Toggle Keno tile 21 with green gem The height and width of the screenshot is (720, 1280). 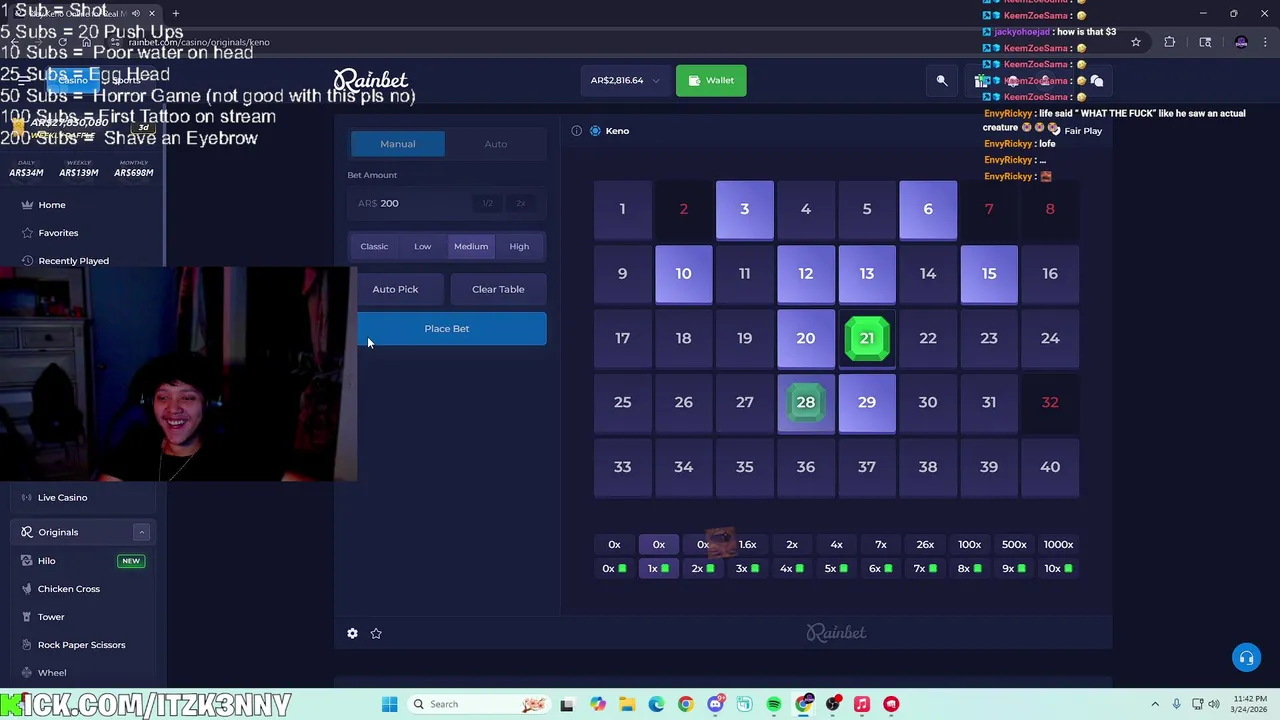[867, 338]
